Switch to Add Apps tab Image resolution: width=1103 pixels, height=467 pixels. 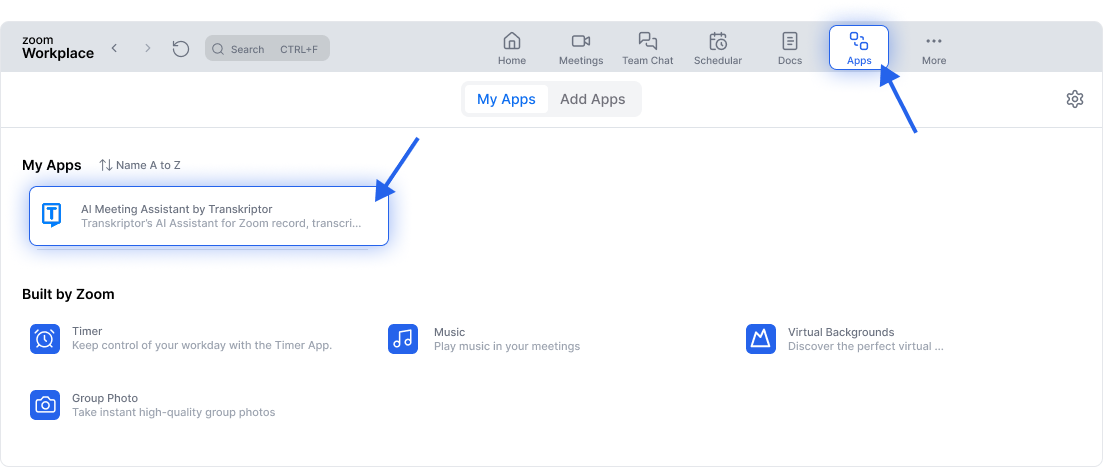click(x=592, y=99)
